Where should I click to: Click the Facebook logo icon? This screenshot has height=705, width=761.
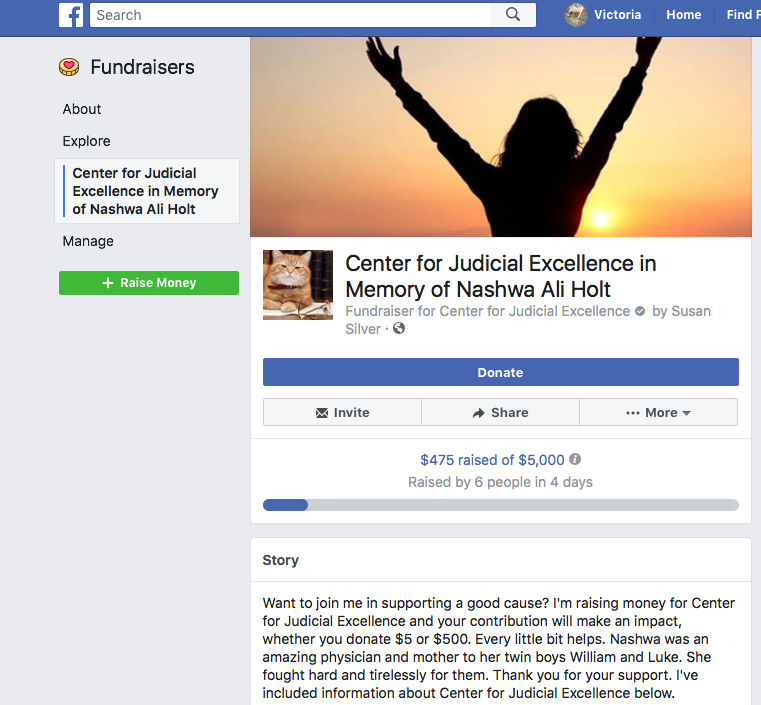point(71,15)
